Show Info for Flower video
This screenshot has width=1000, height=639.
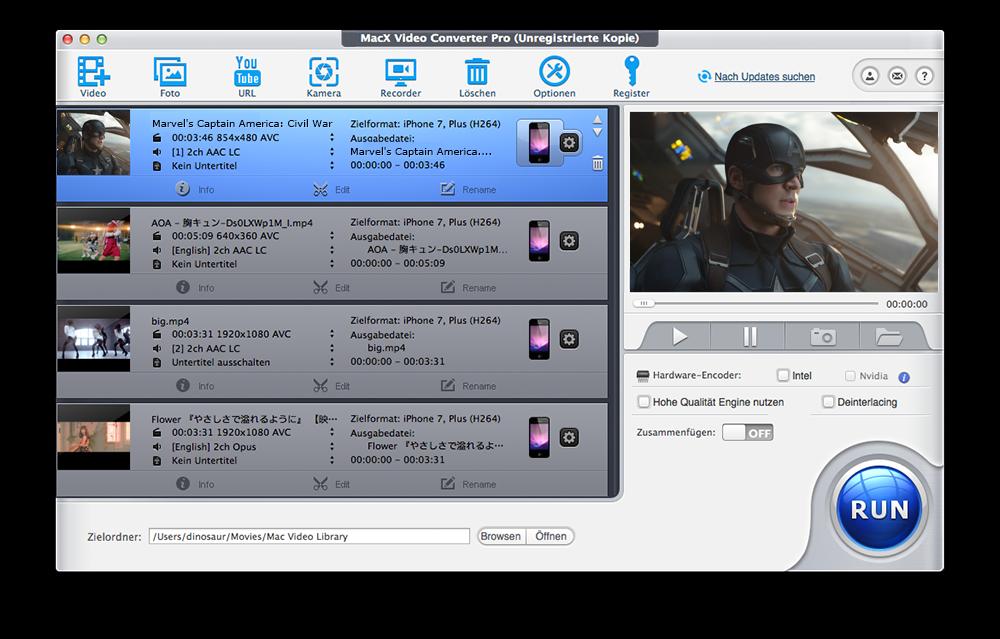(195, 484)
